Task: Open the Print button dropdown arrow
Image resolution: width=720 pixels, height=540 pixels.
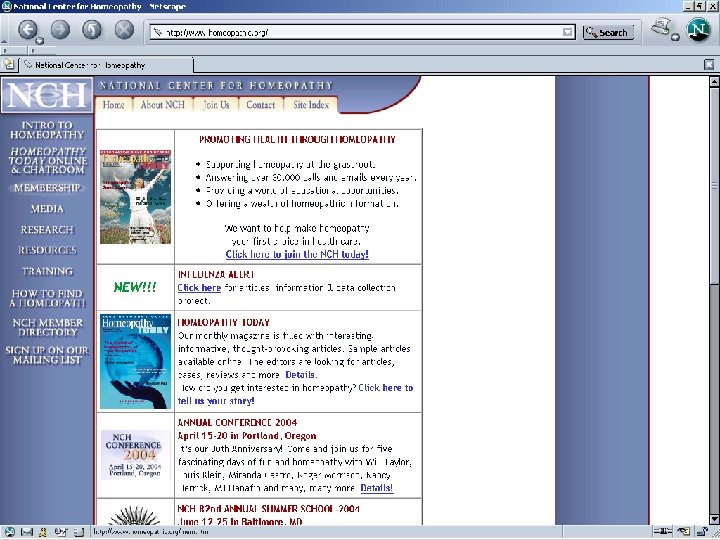Action: coord(675,37)
